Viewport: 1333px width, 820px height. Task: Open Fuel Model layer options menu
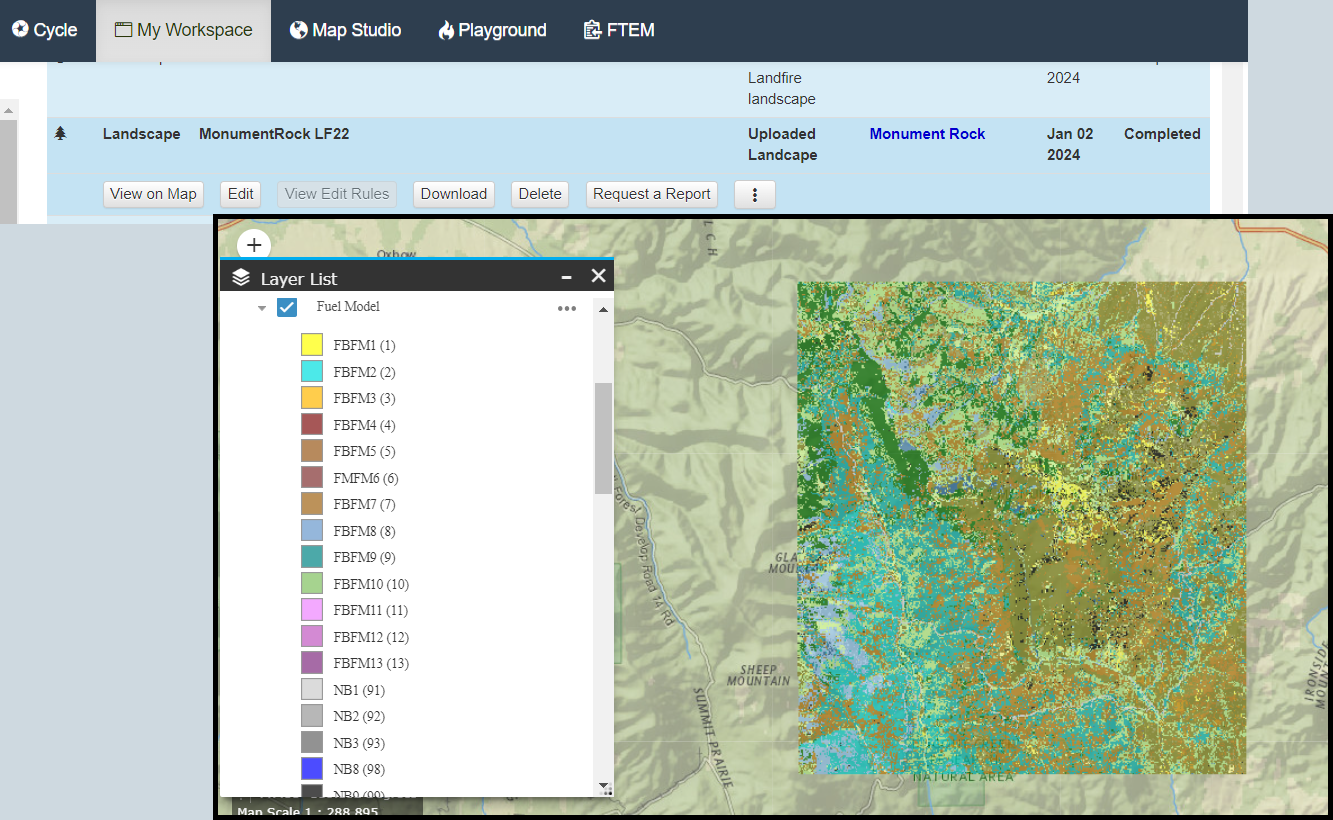tap(567, 308)
